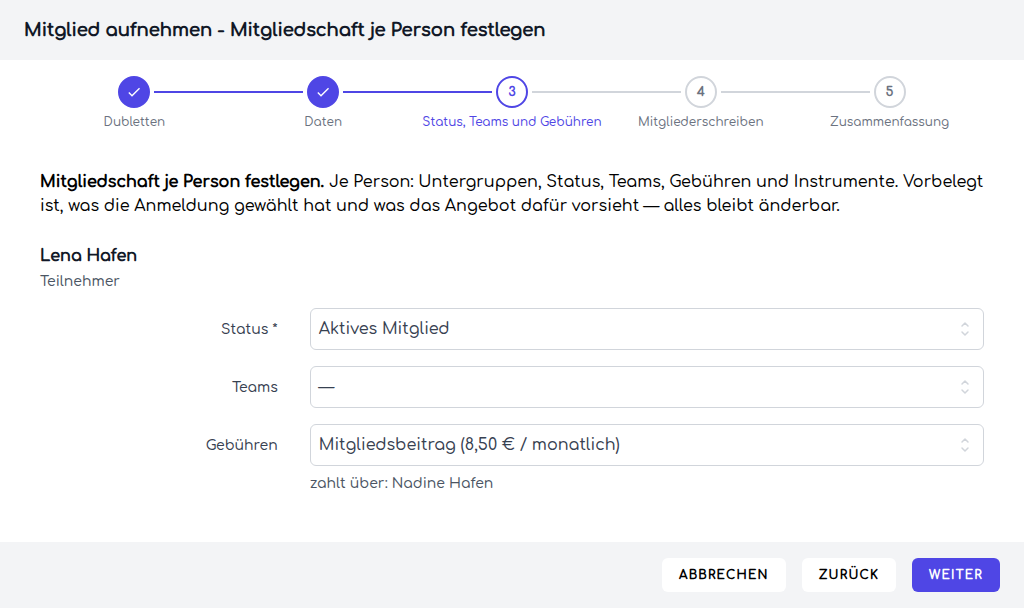This screenshot has height=608, width=1024.
Task: Click the ZURÜCK button
Action: tap(848, 575)
